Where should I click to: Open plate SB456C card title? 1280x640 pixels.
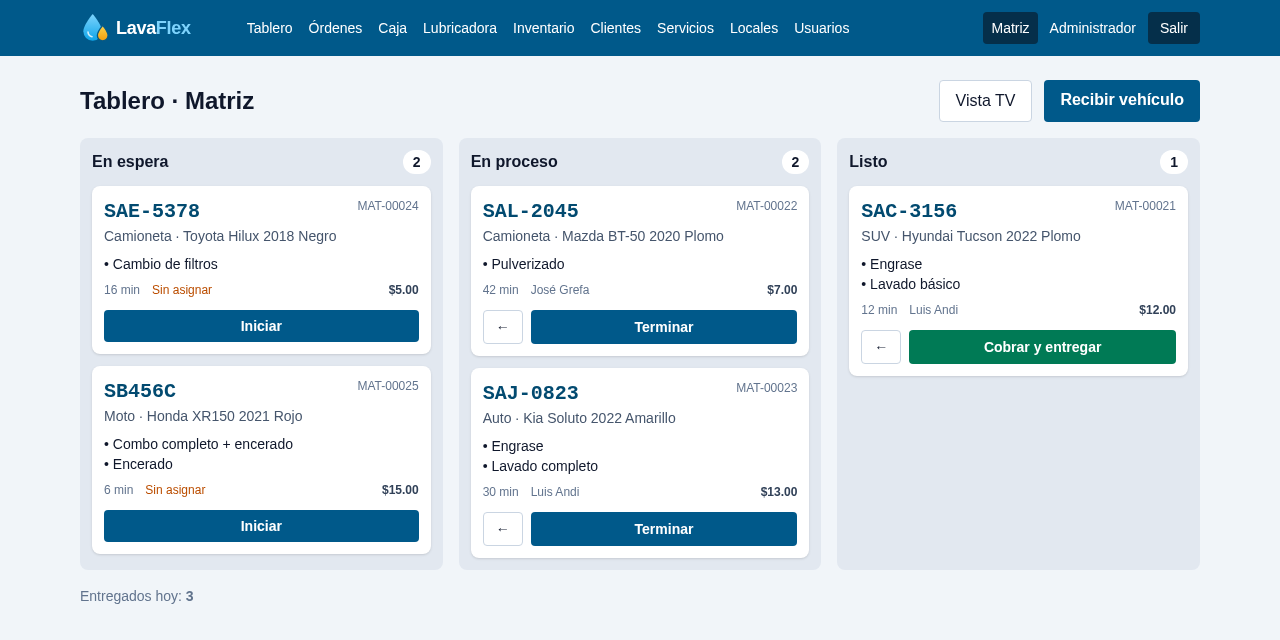(140, 391)
